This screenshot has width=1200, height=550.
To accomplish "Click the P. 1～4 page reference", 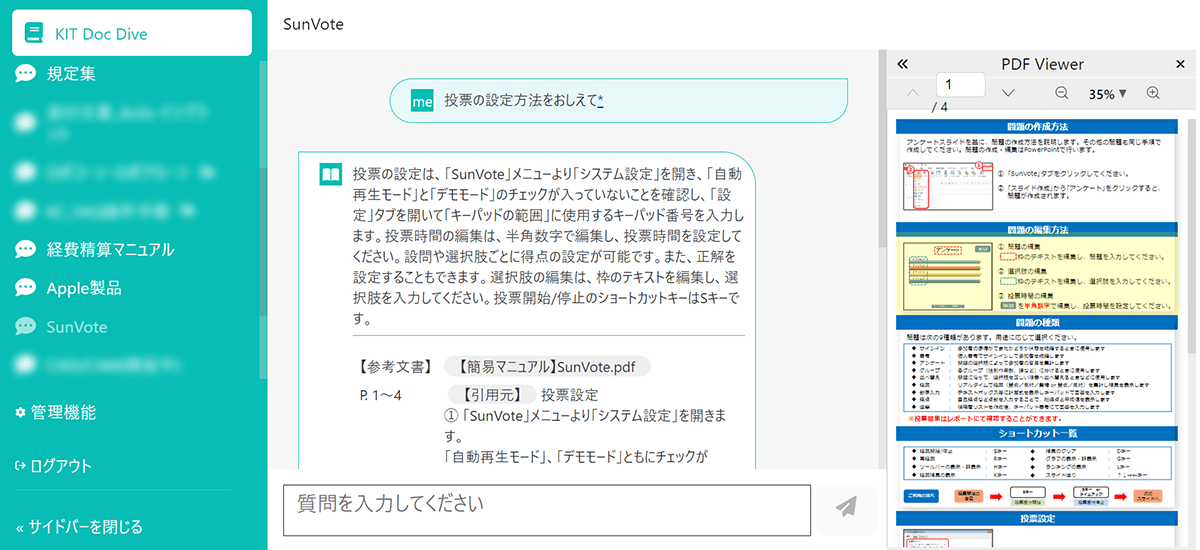I will 380,395.
